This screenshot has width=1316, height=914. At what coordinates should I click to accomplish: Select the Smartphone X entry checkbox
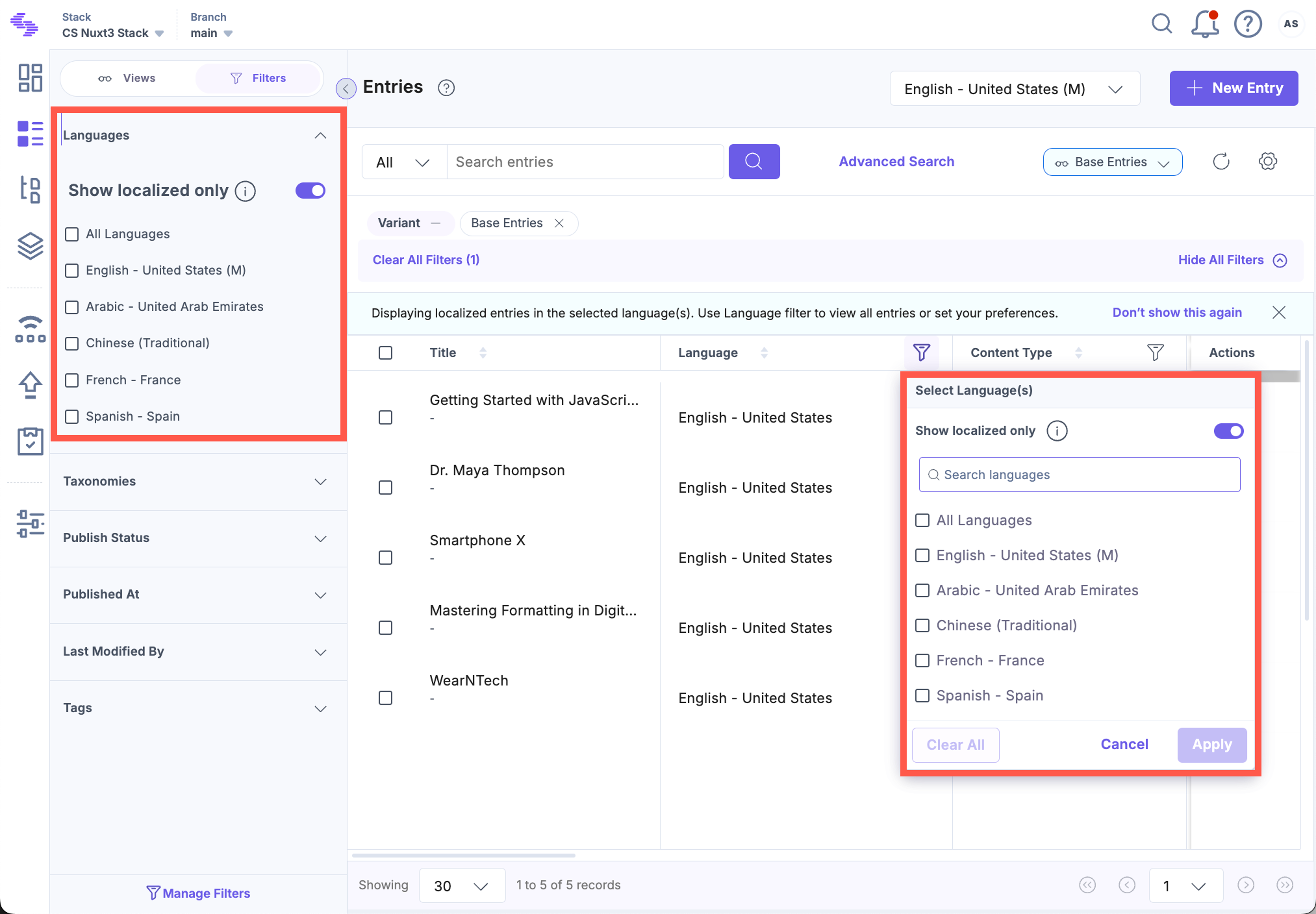(x=386, y=558)
